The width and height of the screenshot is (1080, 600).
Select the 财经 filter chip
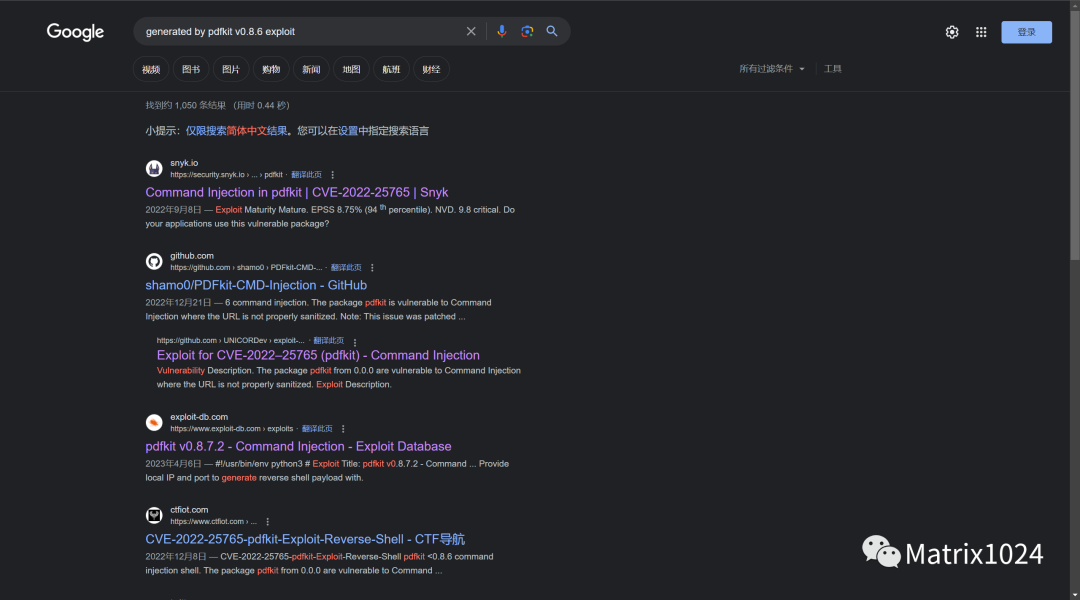[431, 70]
